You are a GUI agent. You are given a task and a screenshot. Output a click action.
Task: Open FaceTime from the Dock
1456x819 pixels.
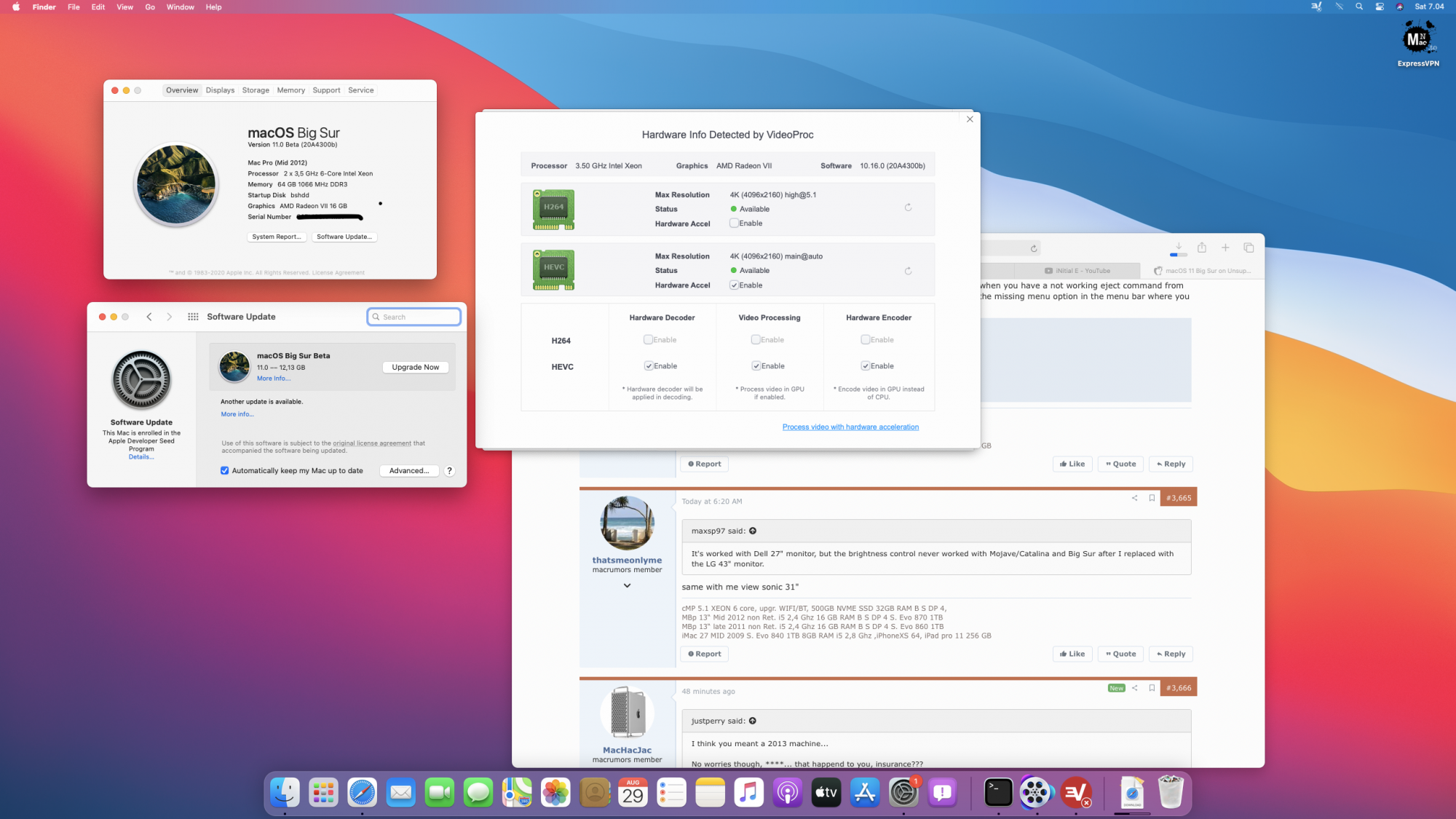coord(439,792)
